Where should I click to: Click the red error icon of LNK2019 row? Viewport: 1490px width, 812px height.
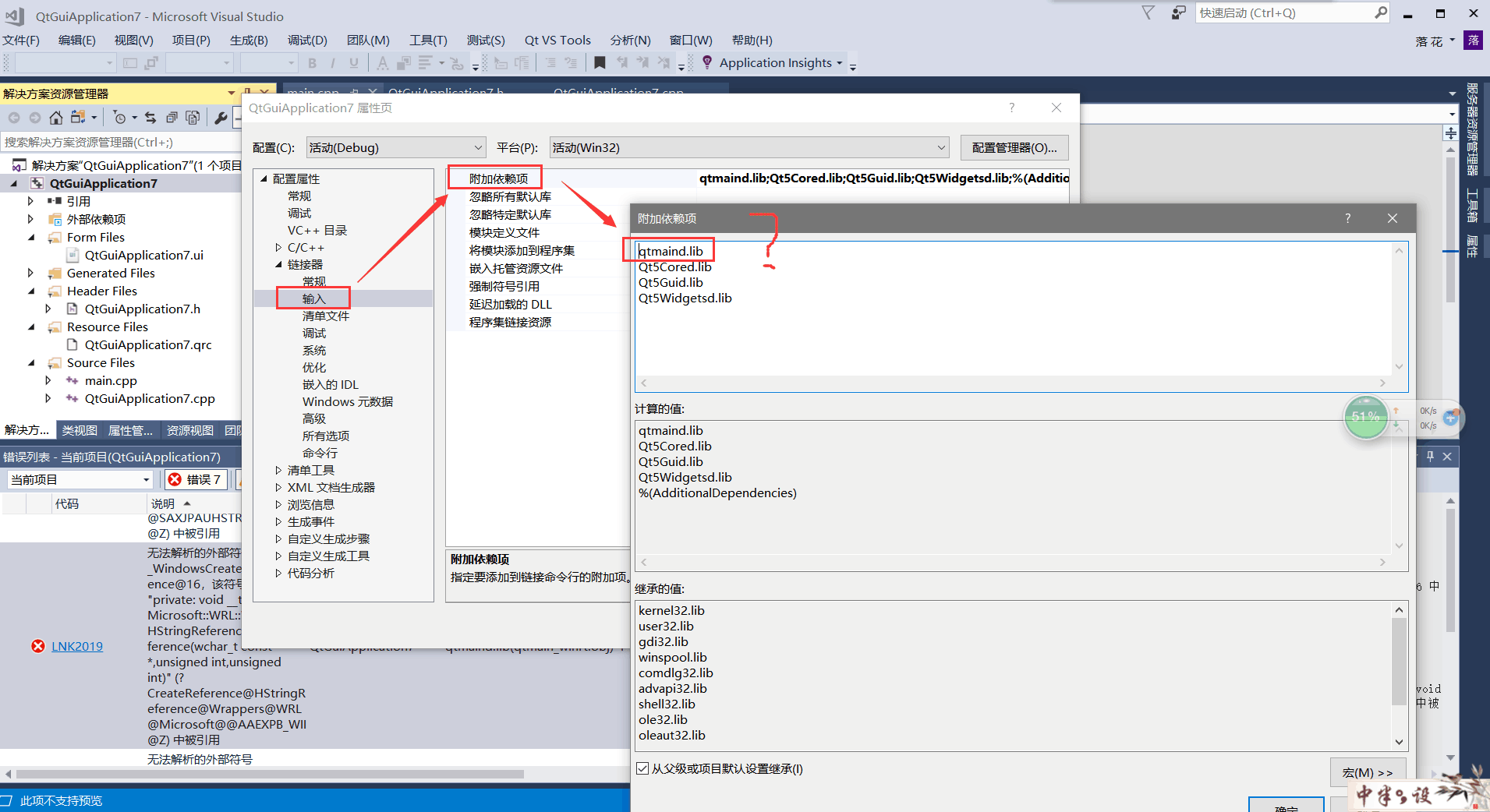(x=37, y=646)
